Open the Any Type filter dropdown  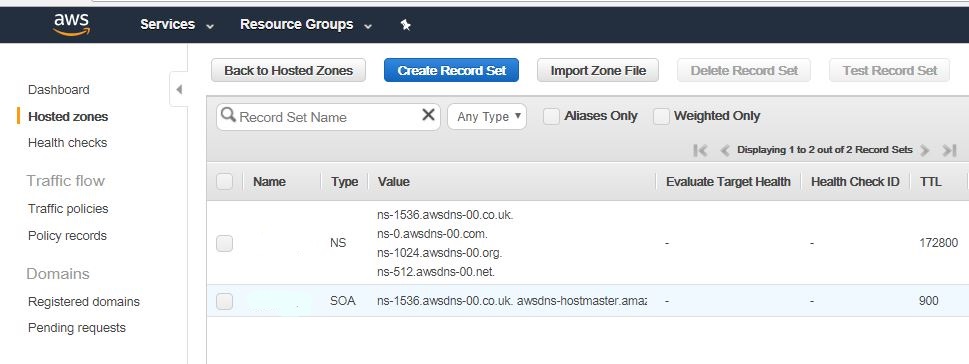[x=487, y=116]
